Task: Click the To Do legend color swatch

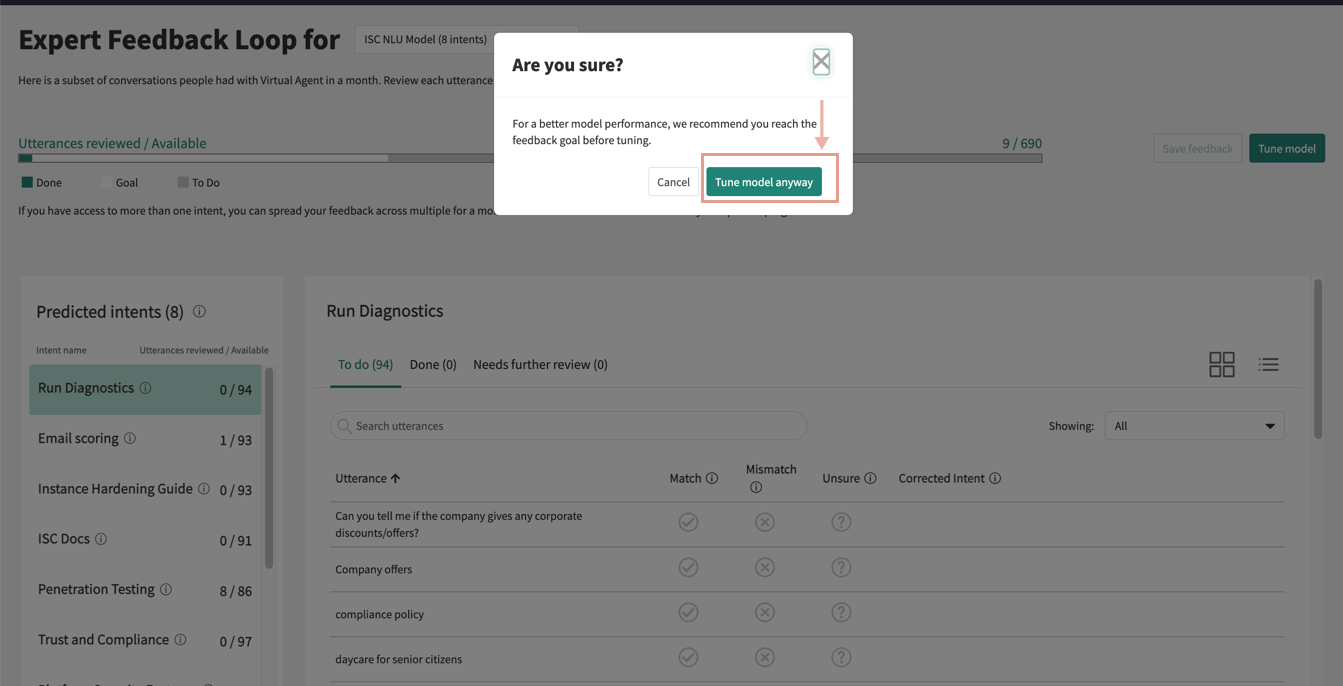Action: (183, 182)
